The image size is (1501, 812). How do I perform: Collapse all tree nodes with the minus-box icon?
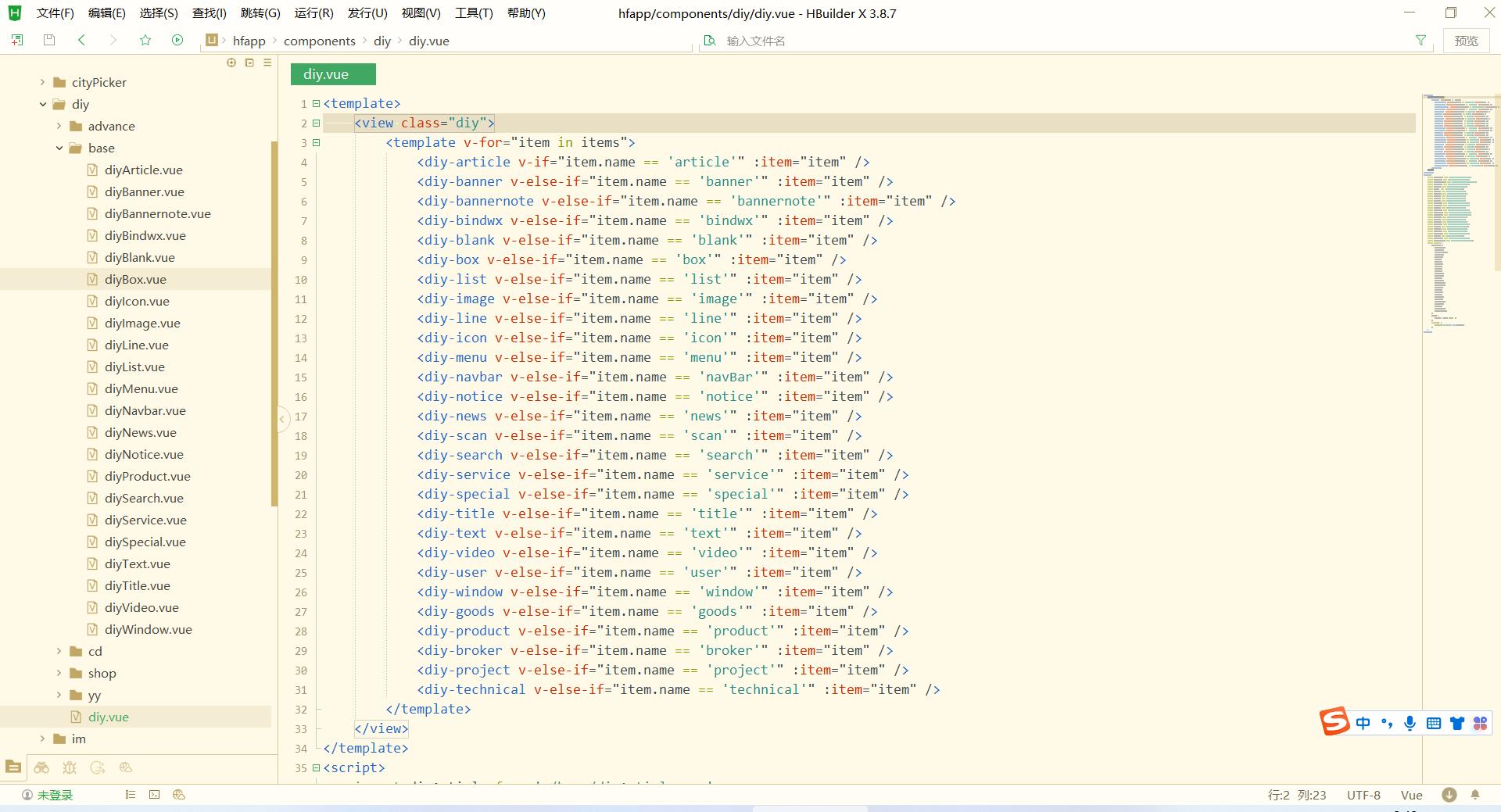click(x=249, y=63)
